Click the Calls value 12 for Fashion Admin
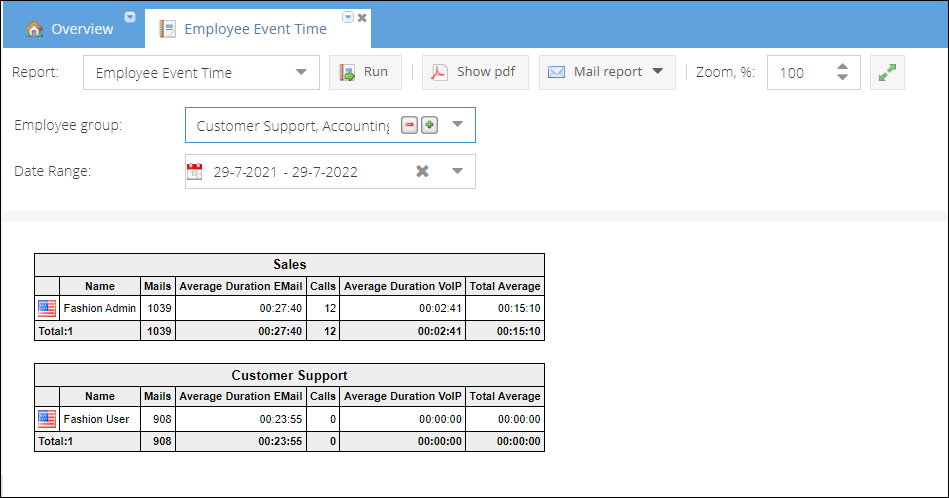Screen dimensions: 949x498 click(323, 308)
